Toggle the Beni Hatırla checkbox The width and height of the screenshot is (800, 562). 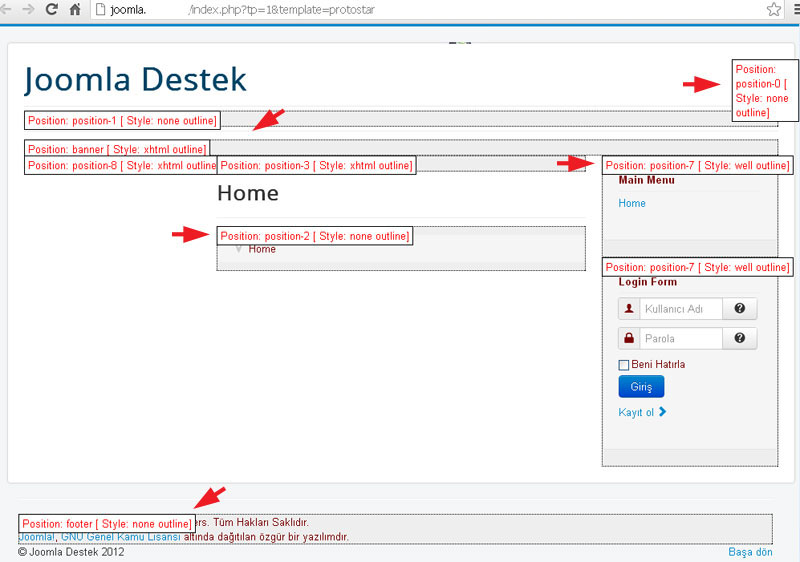point(623,365)
